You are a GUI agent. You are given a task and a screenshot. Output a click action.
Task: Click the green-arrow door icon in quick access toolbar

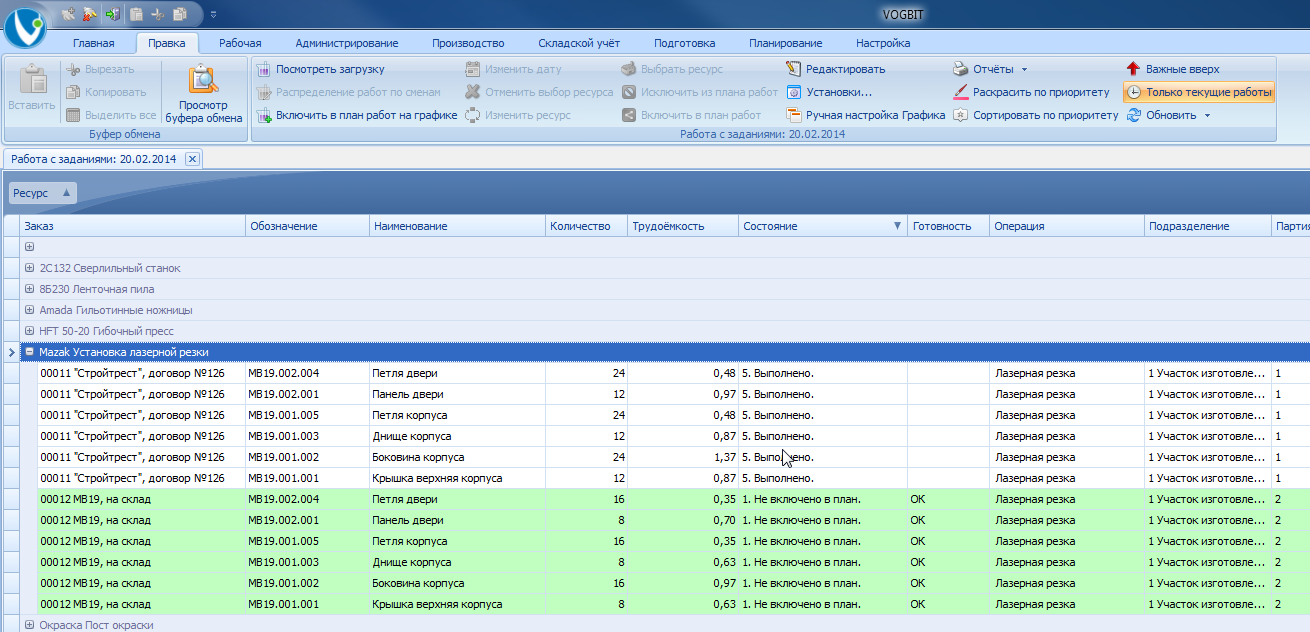point(112,14)
